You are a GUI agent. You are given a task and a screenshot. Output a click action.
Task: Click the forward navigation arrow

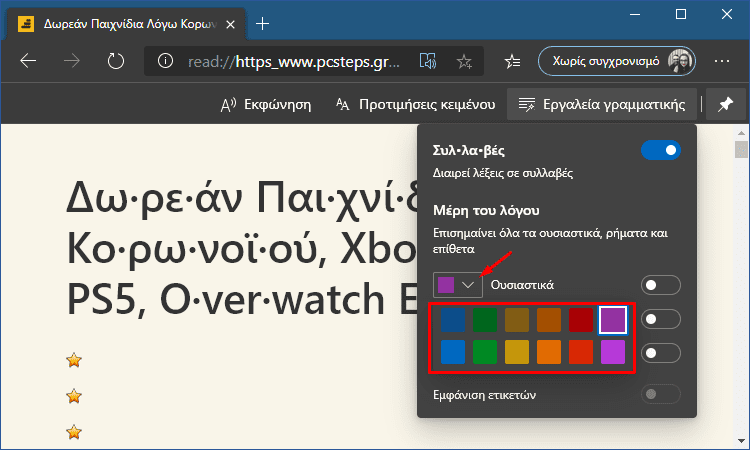(x=72, y=61)
